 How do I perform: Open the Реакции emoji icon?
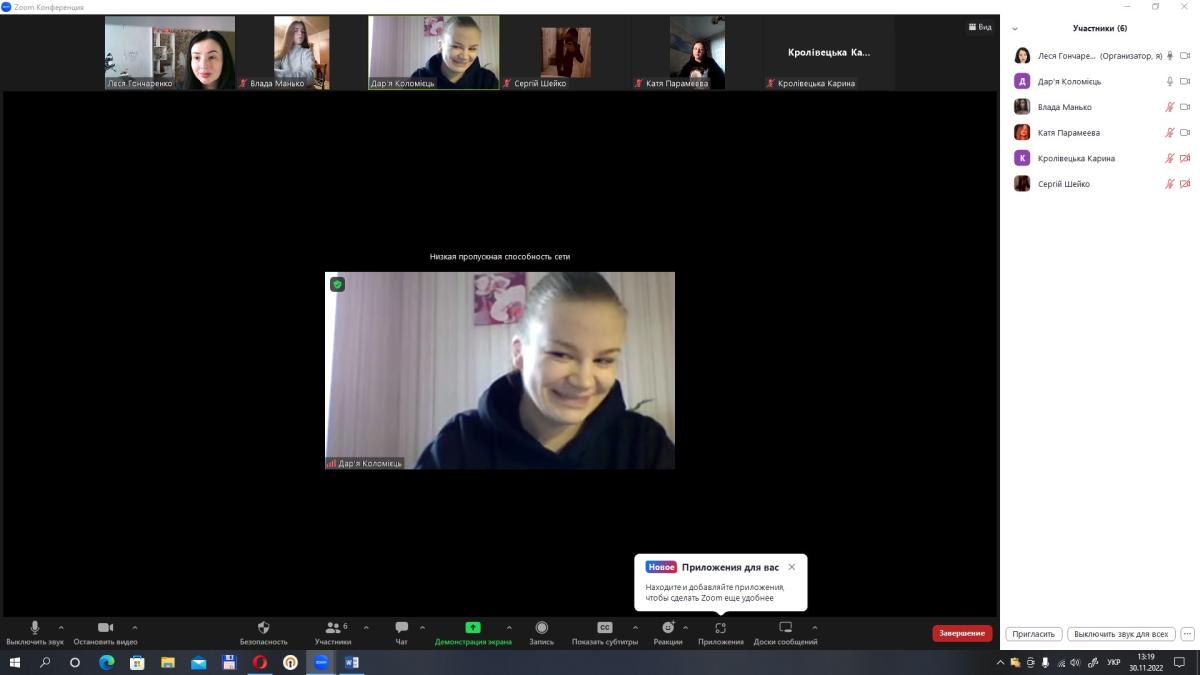[667, 628]
